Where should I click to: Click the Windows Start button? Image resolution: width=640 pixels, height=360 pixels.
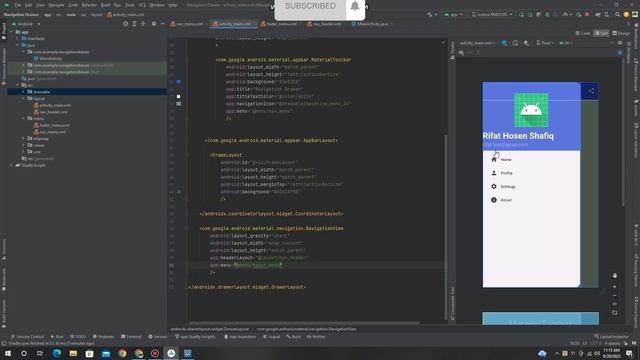8,353
